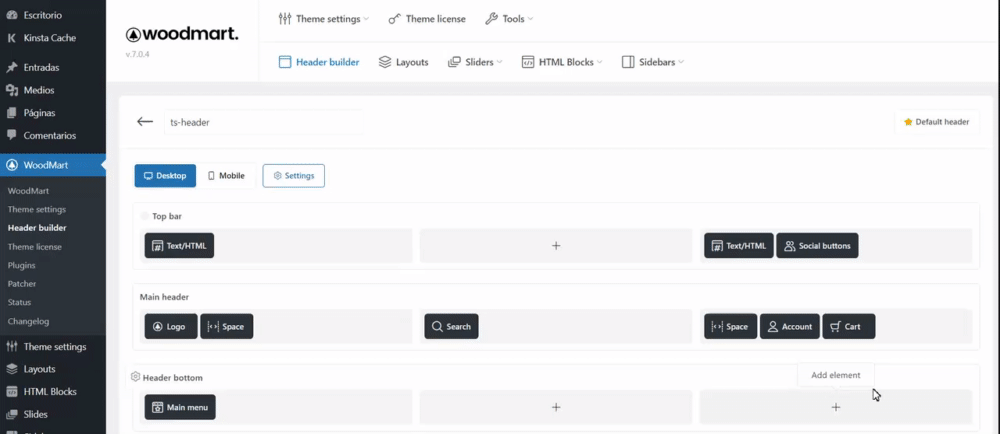Open the Layouts top navigation tab

[403, 62]
